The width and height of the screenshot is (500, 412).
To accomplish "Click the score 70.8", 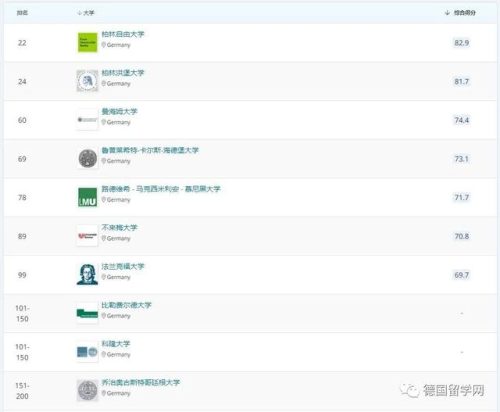I will [462, 236].
